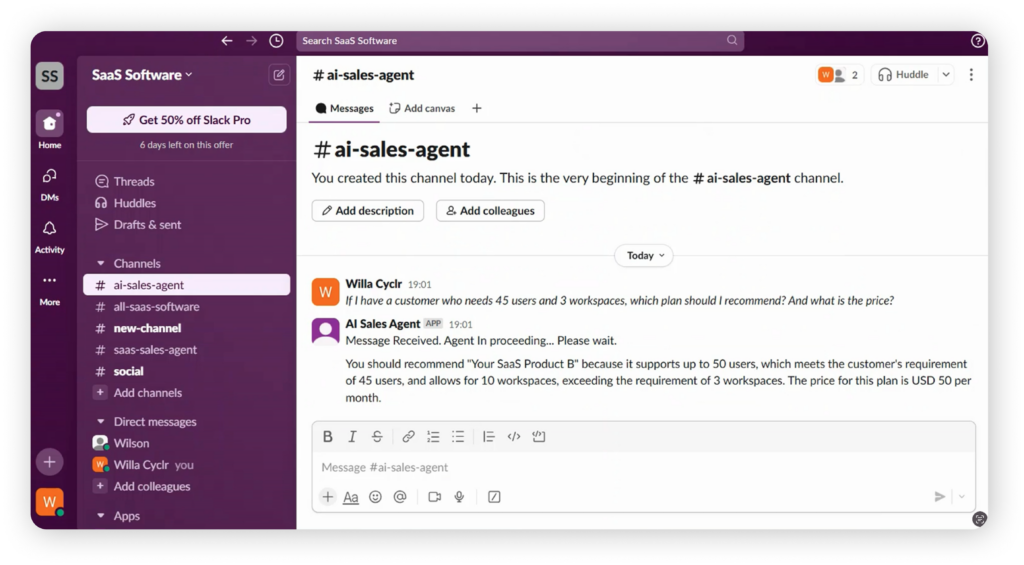The image size is (1024, 565).
Task: Click the composer plus attach icon
Action: [328, 496]
